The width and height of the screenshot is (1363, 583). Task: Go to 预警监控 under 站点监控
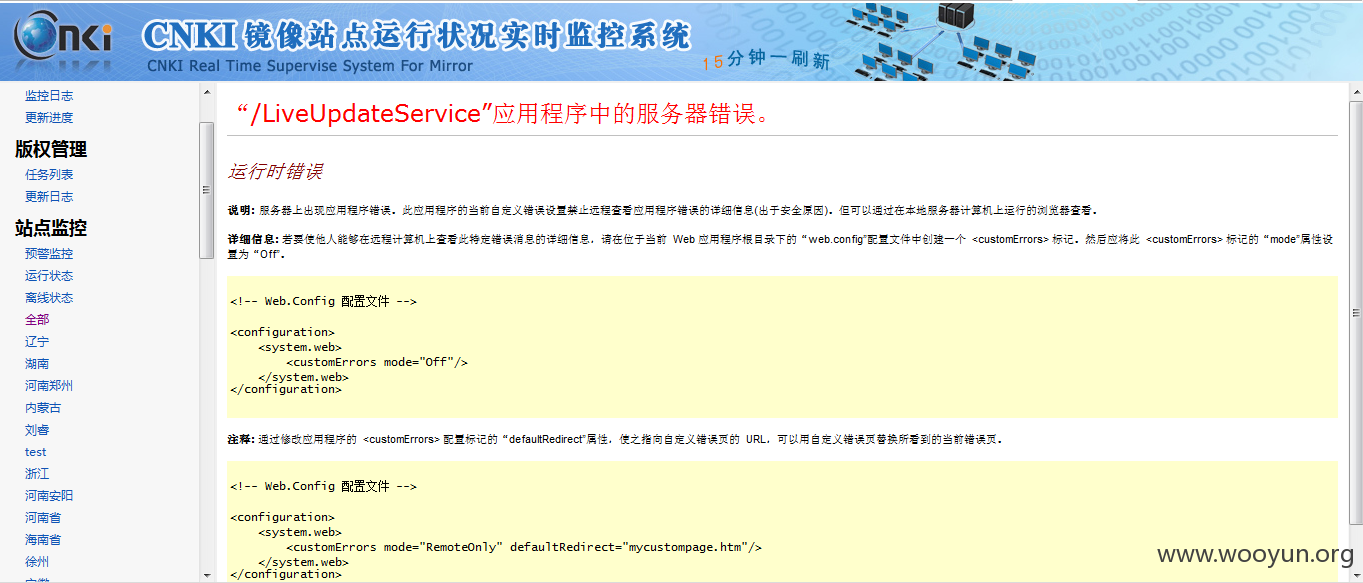click(x=49, y=254)
